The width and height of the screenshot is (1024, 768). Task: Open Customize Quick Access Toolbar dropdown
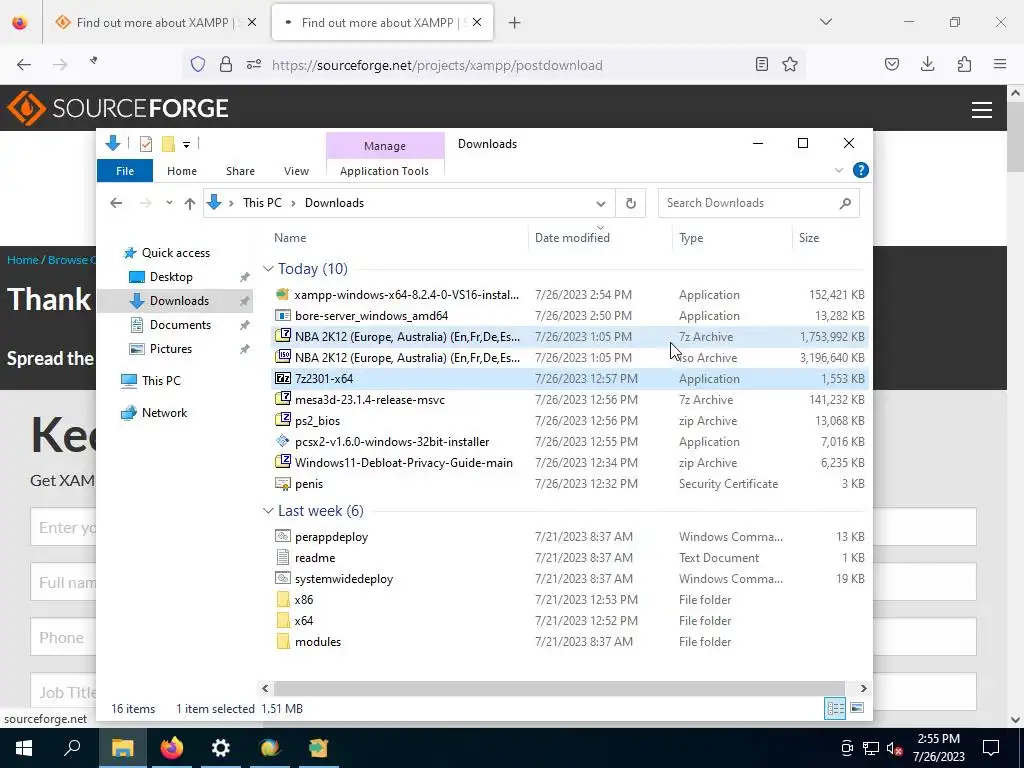pos(187,144)
